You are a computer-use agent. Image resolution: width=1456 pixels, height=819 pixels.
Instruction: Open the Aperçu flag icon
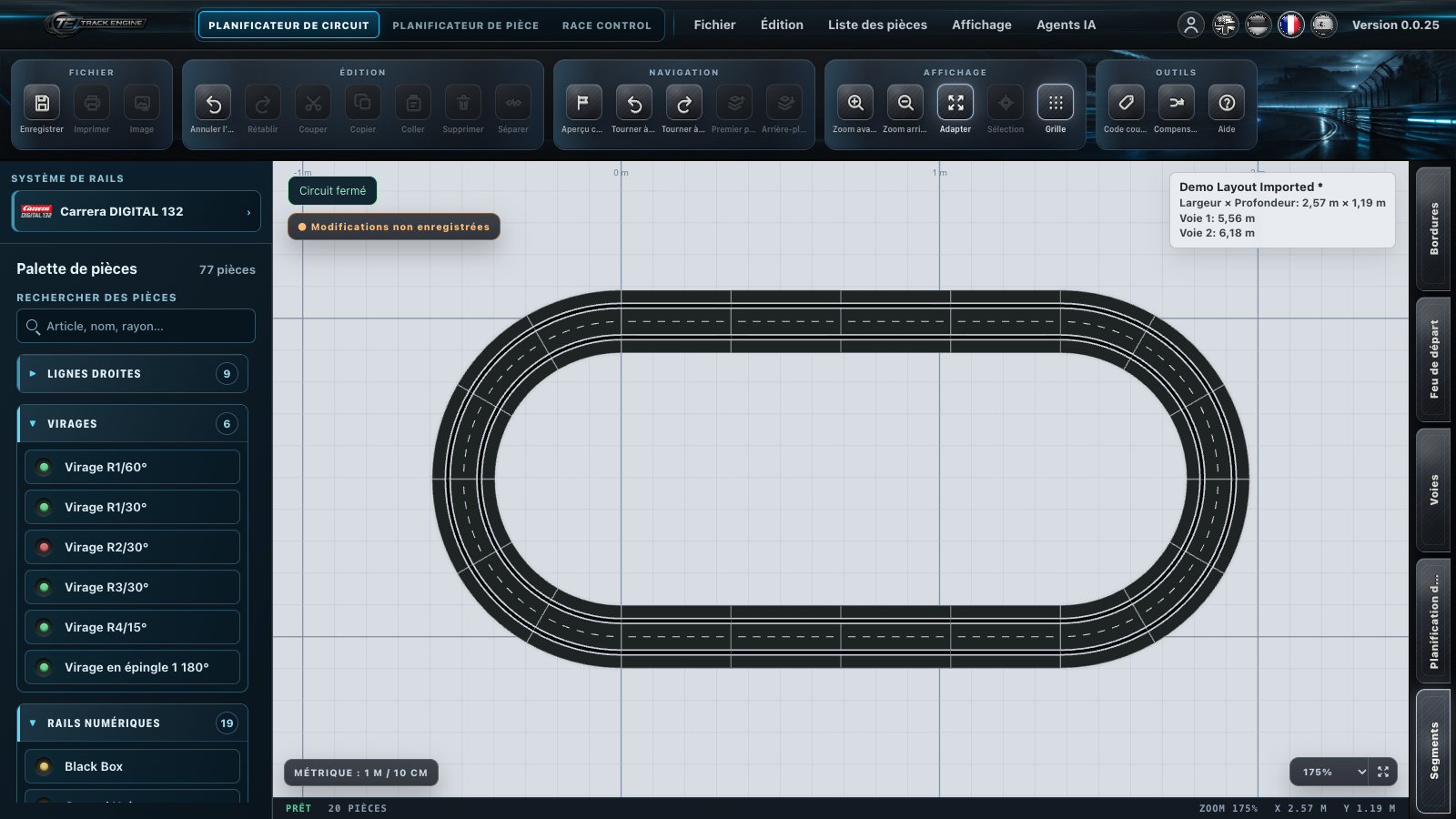pyautogui.click(x=583, y=103)
